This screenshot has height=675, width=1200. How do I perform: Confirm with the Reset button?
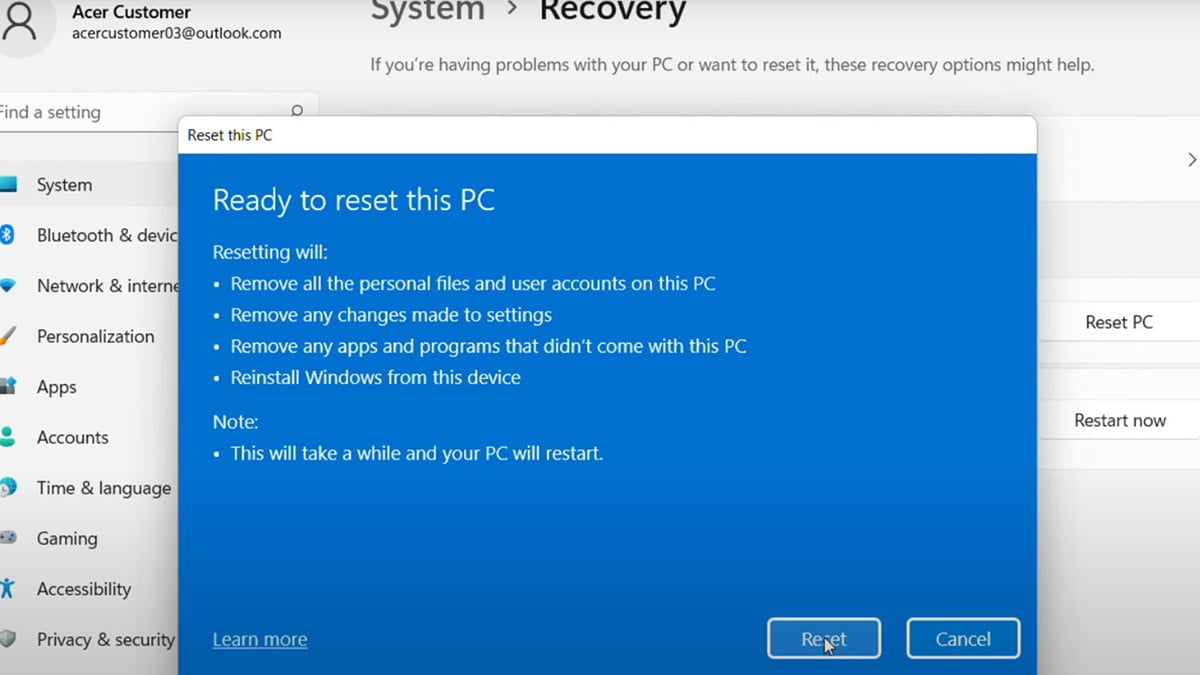[x=824, y=639]
